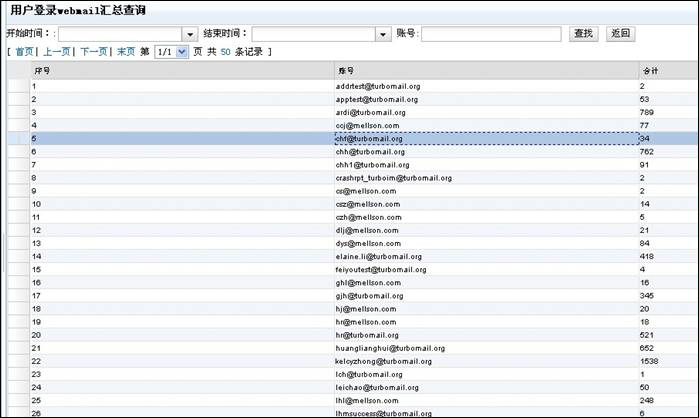The width and height of the screenshot is (699, 418).
Task: Click the kelcyzhong@turbomail.org account entry
Action: 383,361
